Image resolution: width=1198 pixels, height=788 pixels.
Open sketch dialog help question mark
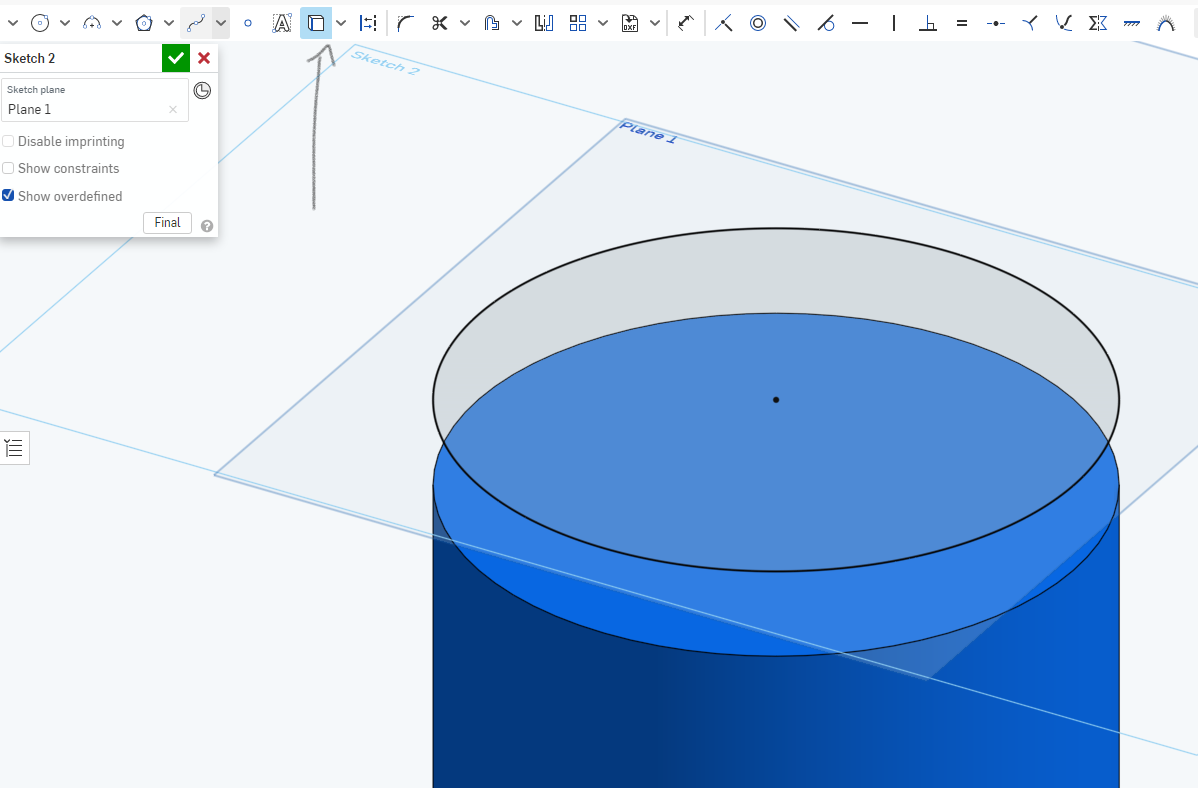tap(206, 226)
